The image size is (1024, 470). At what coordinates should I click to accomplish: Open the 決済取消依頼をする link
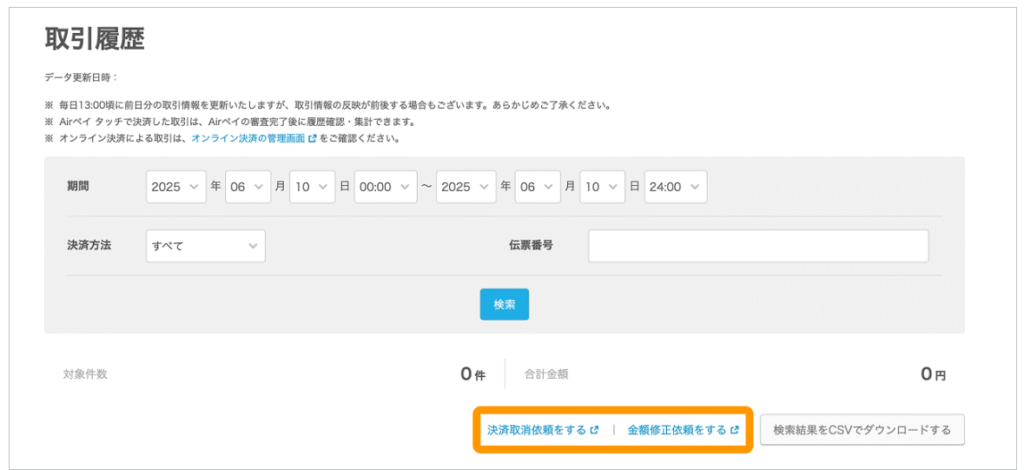tap(536, 430)
